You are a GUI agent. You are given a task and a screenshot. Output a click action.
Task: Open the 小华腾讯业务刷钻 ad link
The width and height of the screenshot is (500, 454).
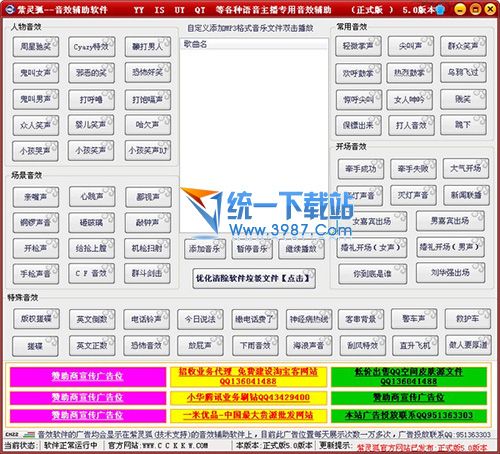point(248,397)
